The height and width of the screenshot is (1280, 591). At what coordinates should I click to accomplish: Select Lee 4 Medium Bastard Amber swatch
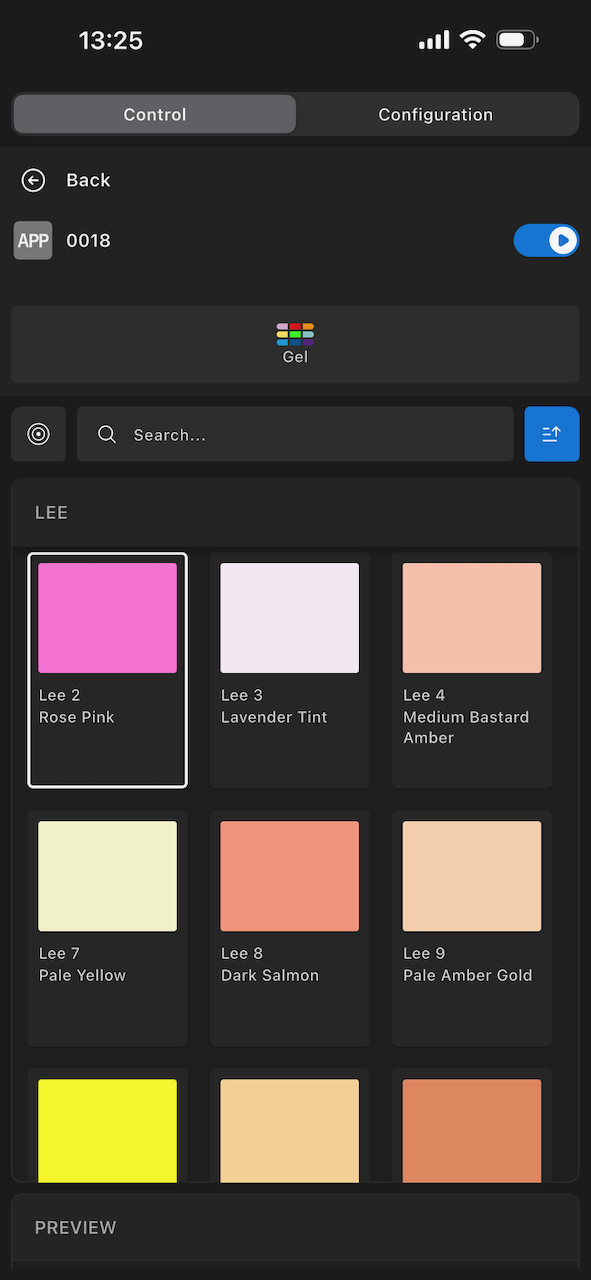tap(472, 670)
